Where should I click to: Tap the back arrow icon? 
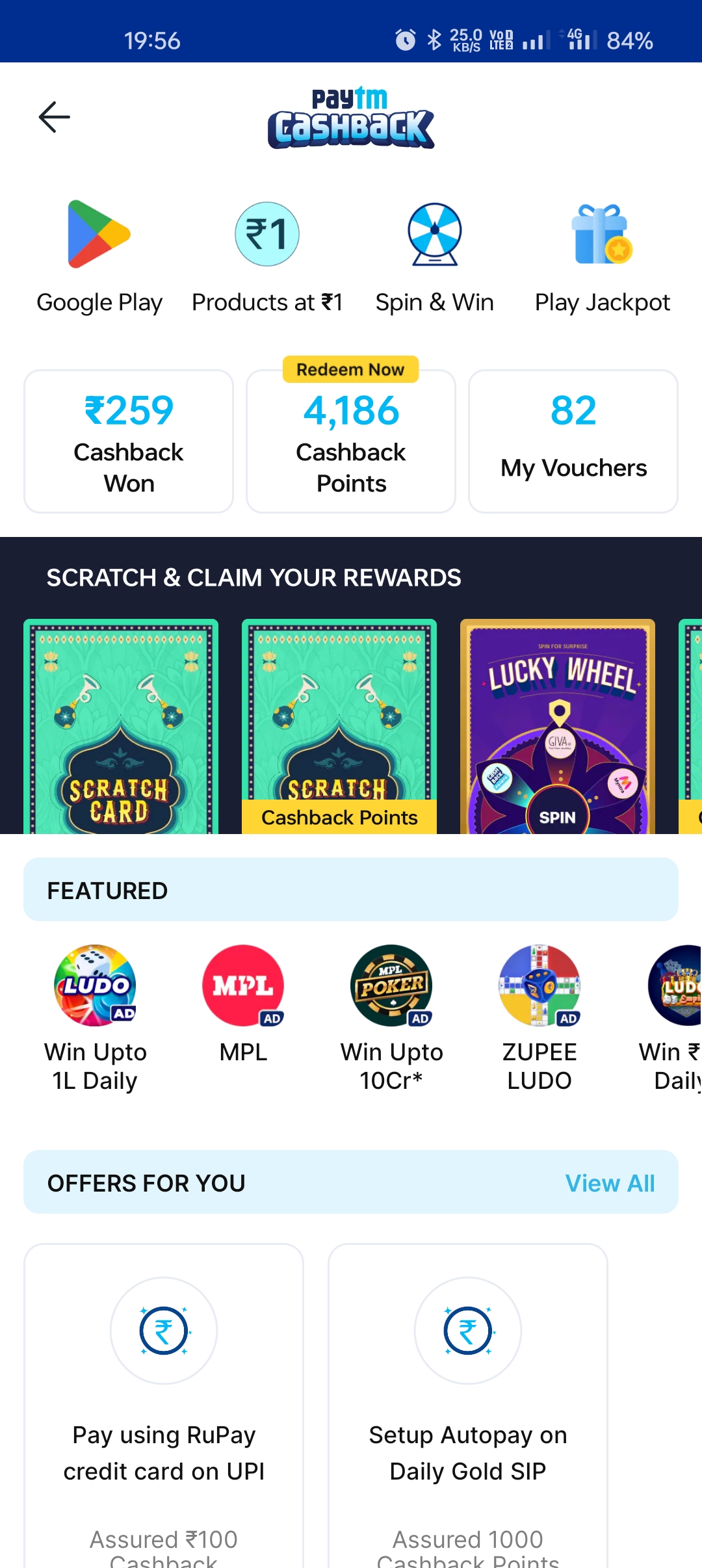[54, 117]
